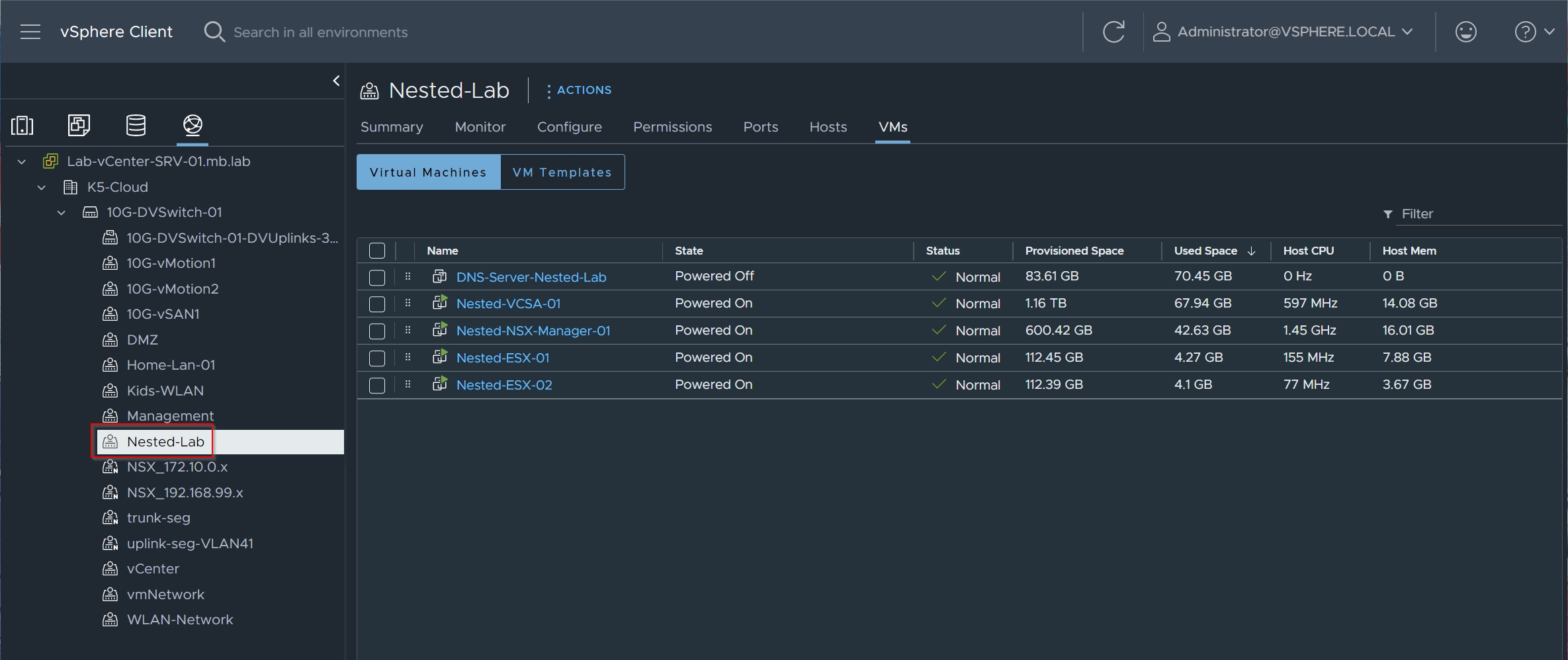The image size is (1568, 660).
Task: Check the Nested-ESX-02 row checkbox
Action: point(377,385)
